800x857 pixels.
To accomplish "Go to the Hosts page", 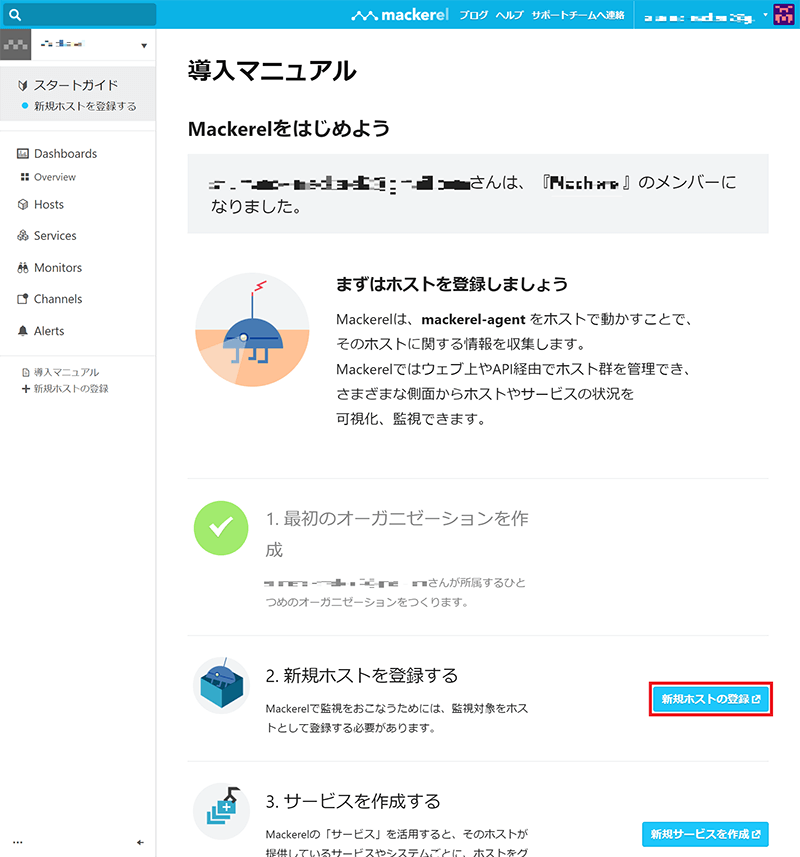I will [48, 205].
